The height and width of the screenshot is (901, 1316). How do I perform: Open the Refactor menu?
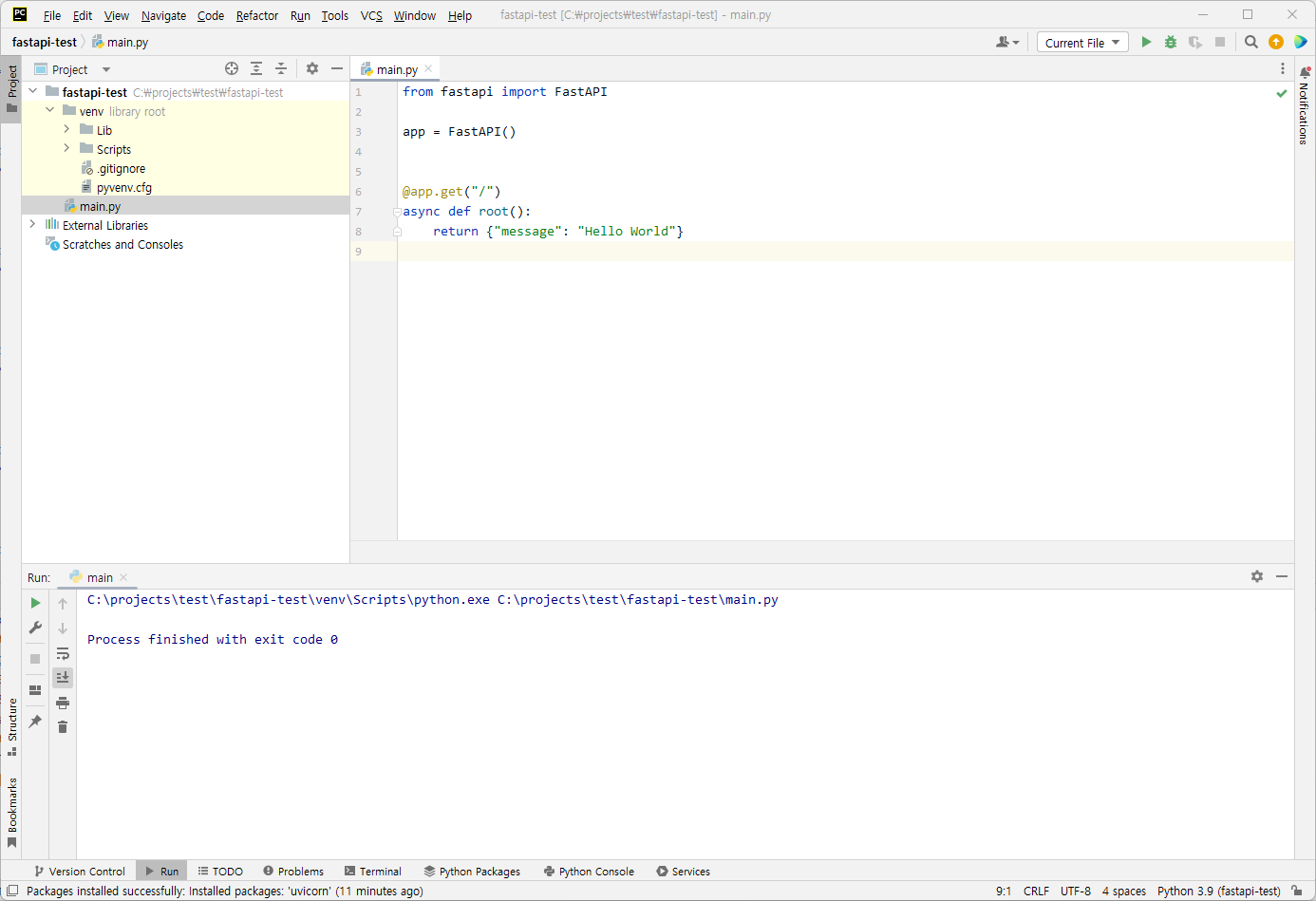[x=257, y=16]
